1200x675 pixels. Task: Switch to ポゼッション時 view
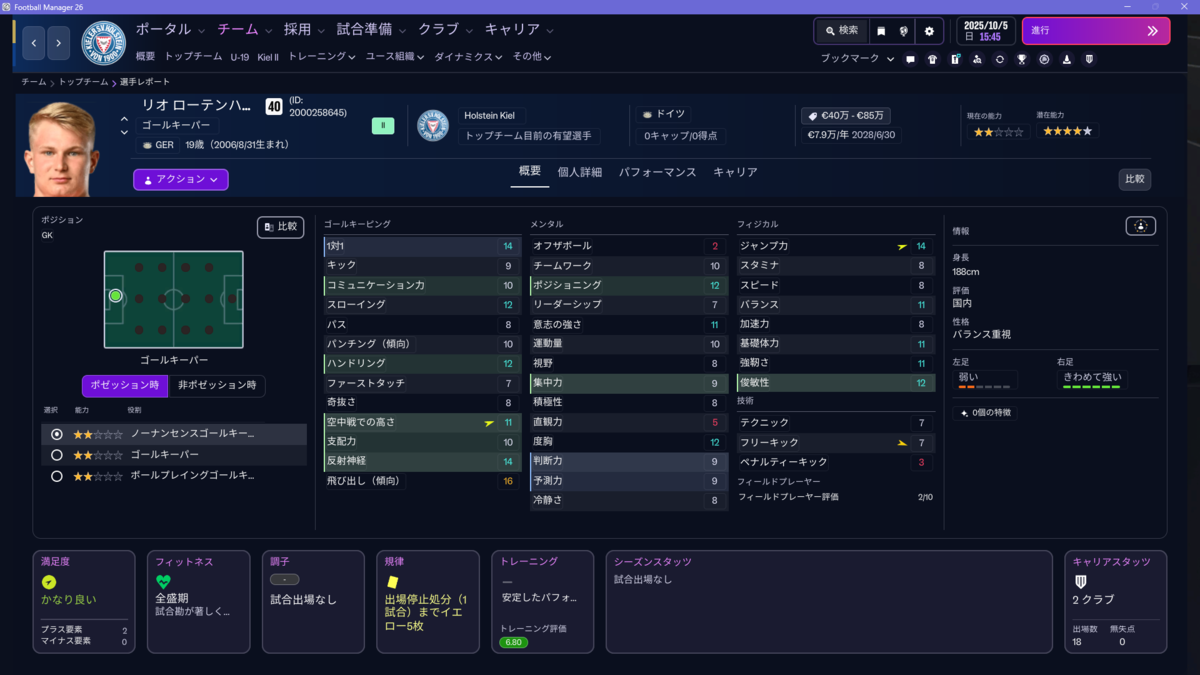[124, 385]
